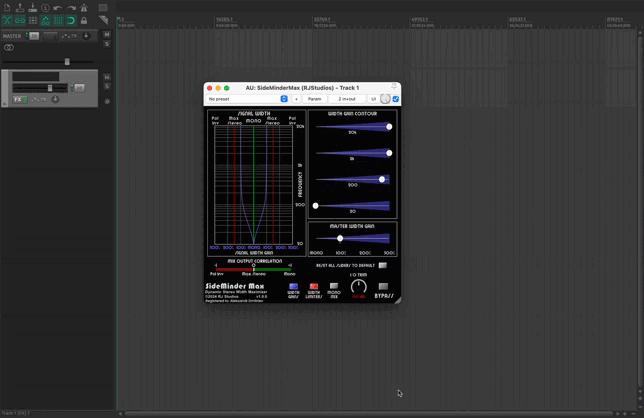The height and width of the screenshot is (418, 644).
Task: Click the arrange view vertical scrollbar
Action: pyautogui.click(x=640, y=211)
